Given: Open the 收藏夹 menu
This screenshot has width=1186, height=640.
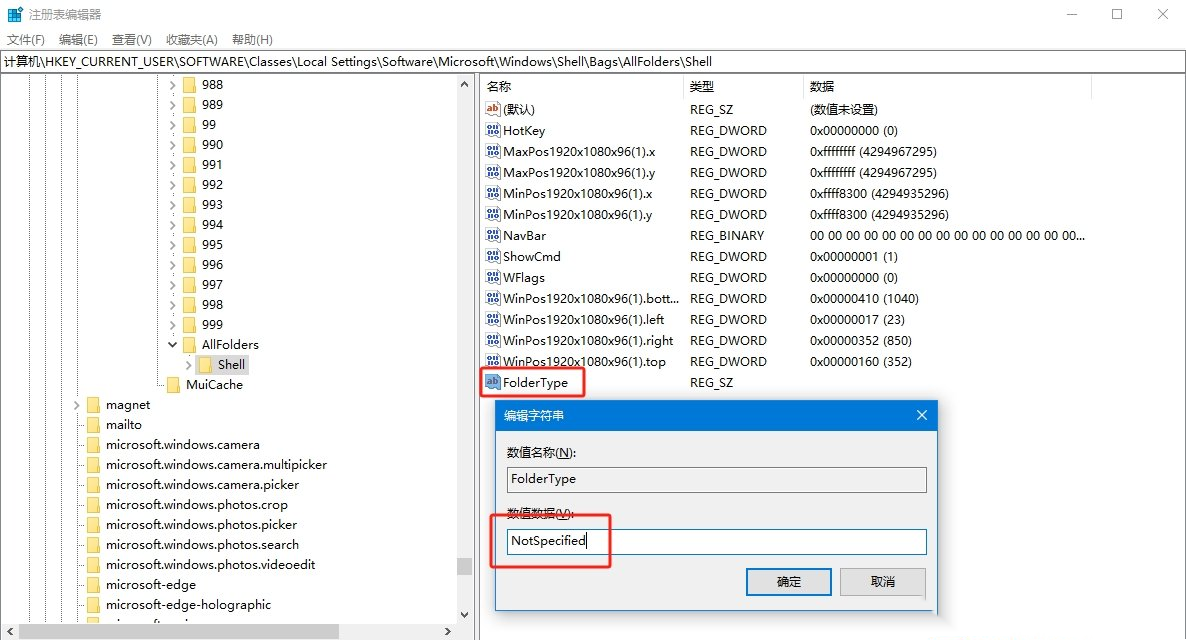Looking at the screenshot, I should [x=190, y=39].
